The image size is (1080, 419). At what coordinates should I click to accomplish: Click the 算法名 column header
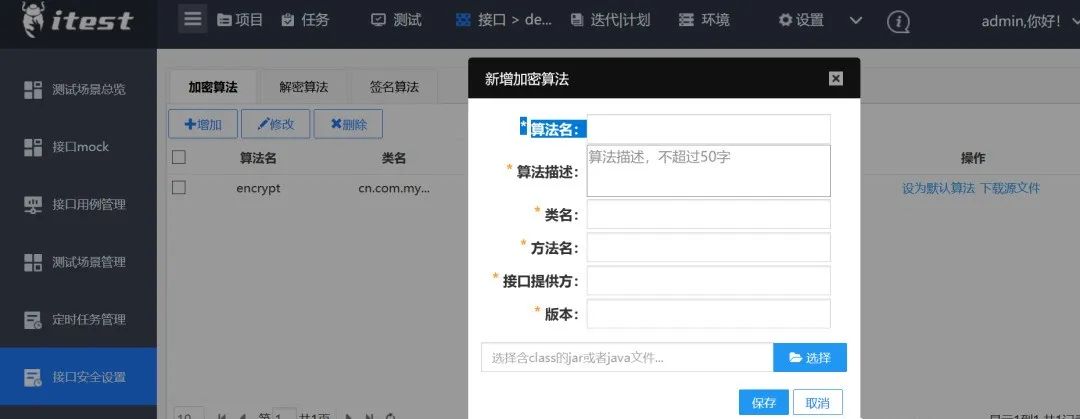(x=258, y=159)
